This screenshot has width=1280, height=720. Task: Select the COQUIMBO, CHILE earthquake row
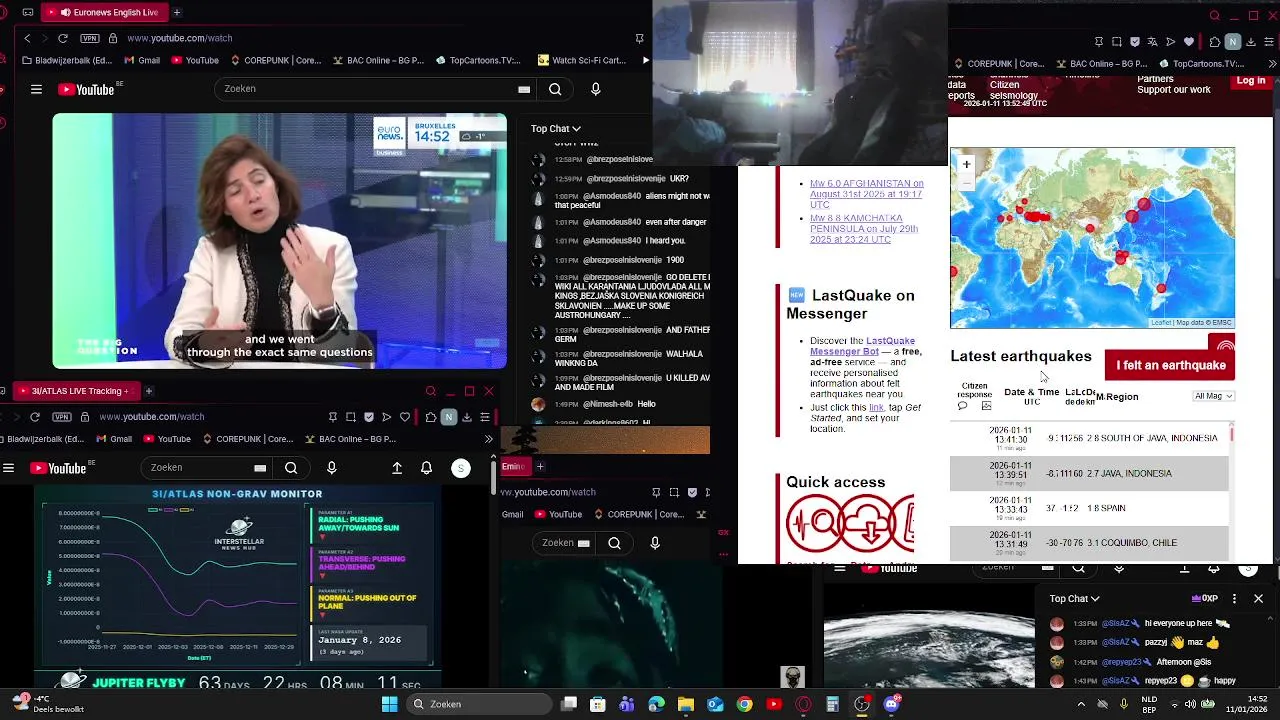[1089, 543]
